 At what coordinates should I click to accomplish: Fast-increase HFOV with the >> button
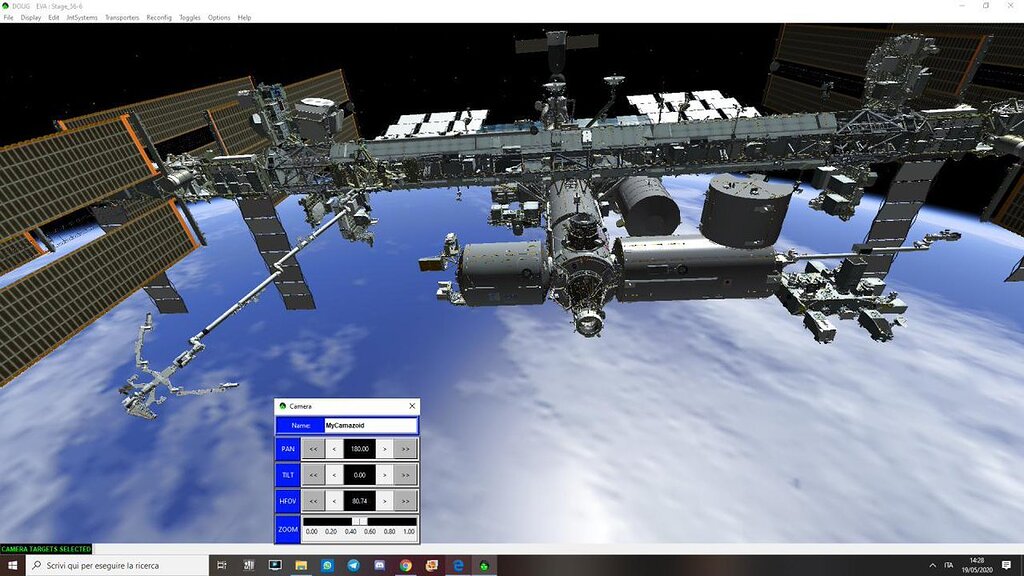pos(405,500)
